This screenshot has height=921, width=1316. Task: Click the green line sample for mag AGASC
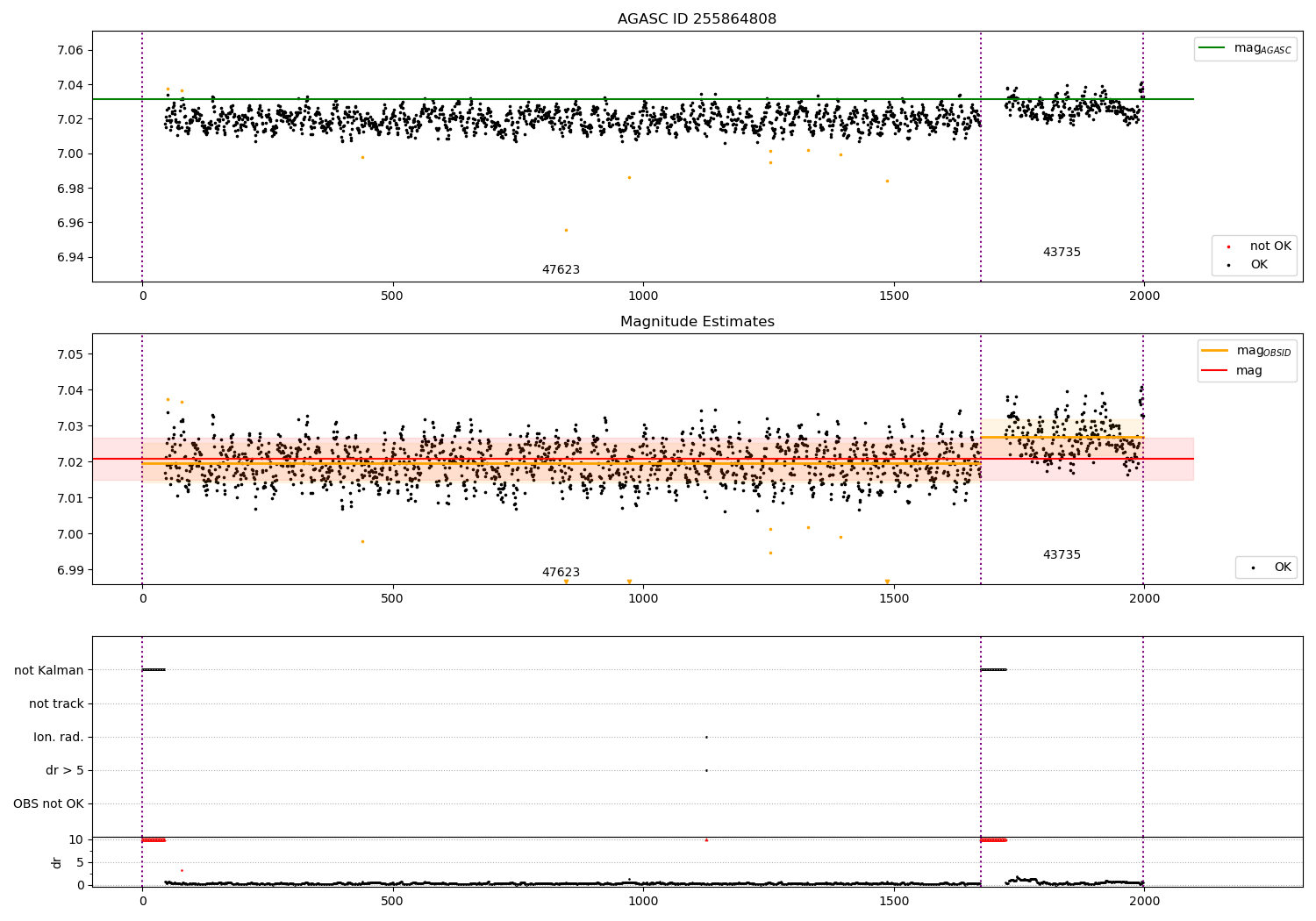1212,48
